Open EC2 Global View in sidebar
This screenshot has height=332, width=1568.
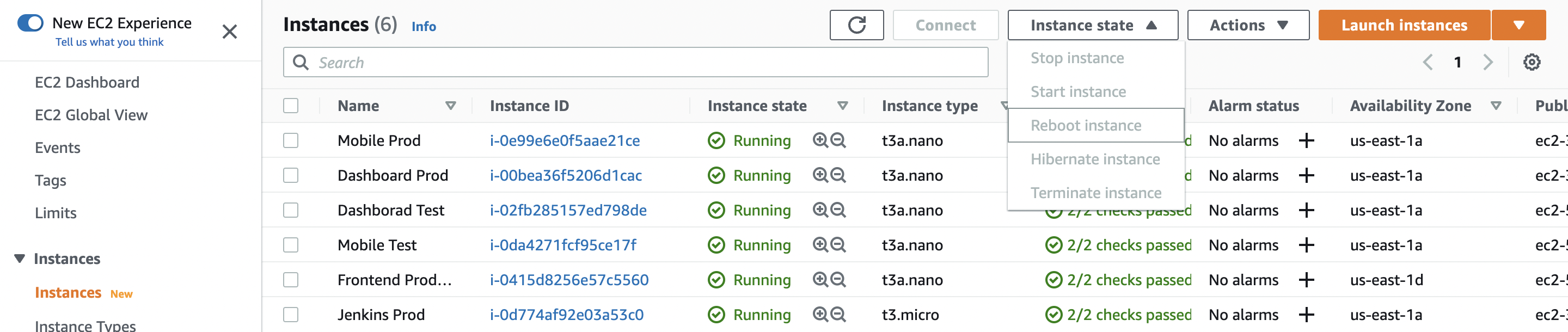(x=91, y=115)
